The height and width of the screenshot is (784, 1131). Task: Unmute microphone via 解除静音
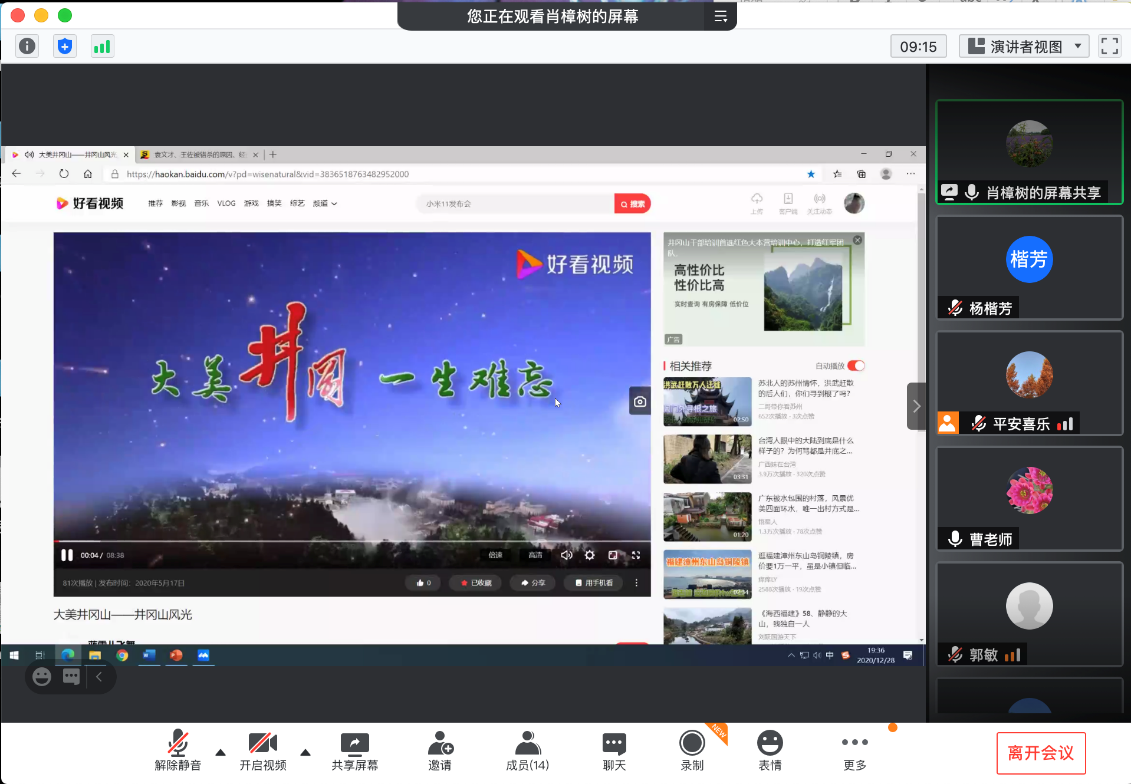[x=178, y=751]
